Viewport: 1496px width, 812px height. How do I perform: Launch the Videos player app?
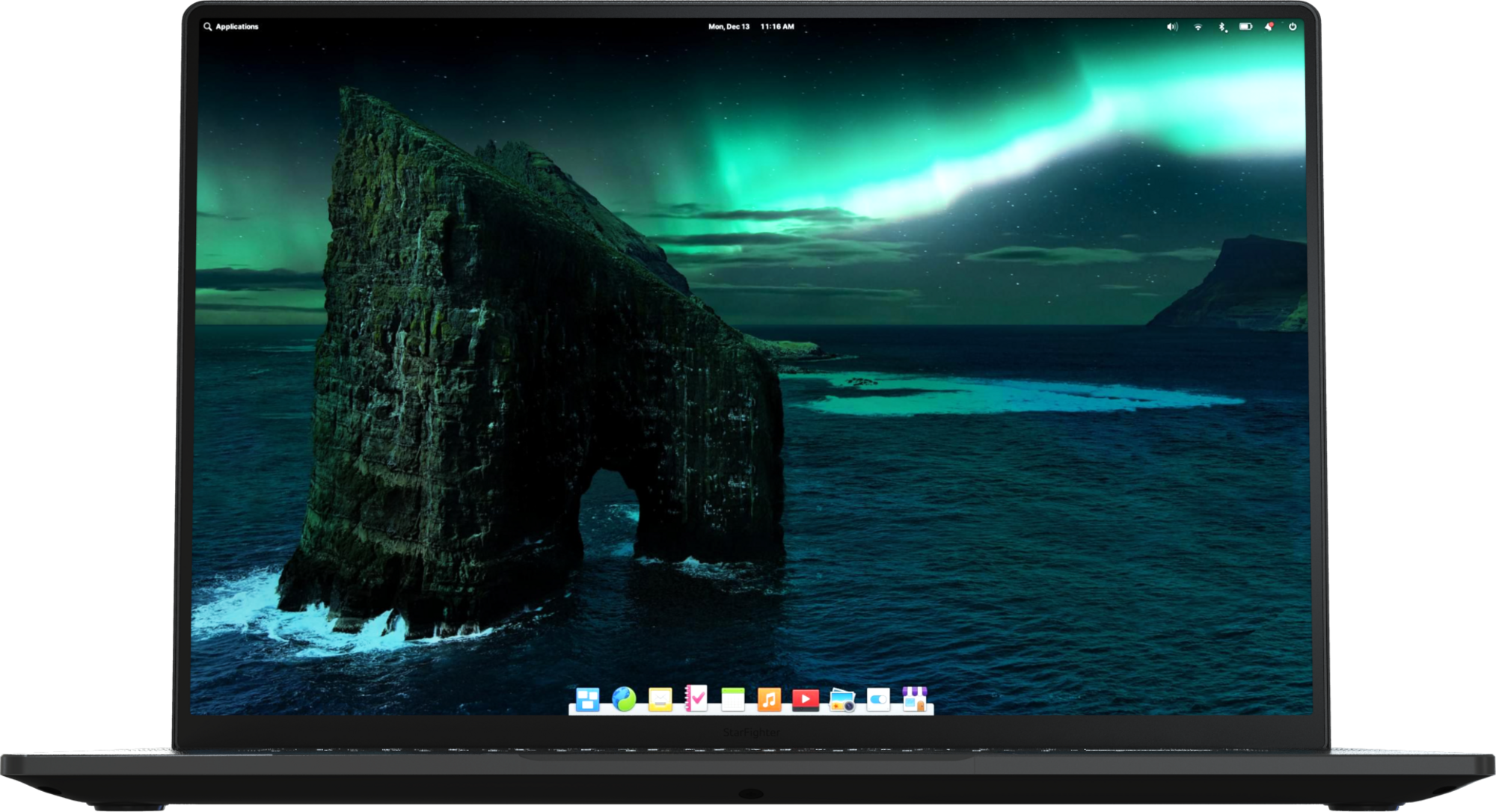805,699
